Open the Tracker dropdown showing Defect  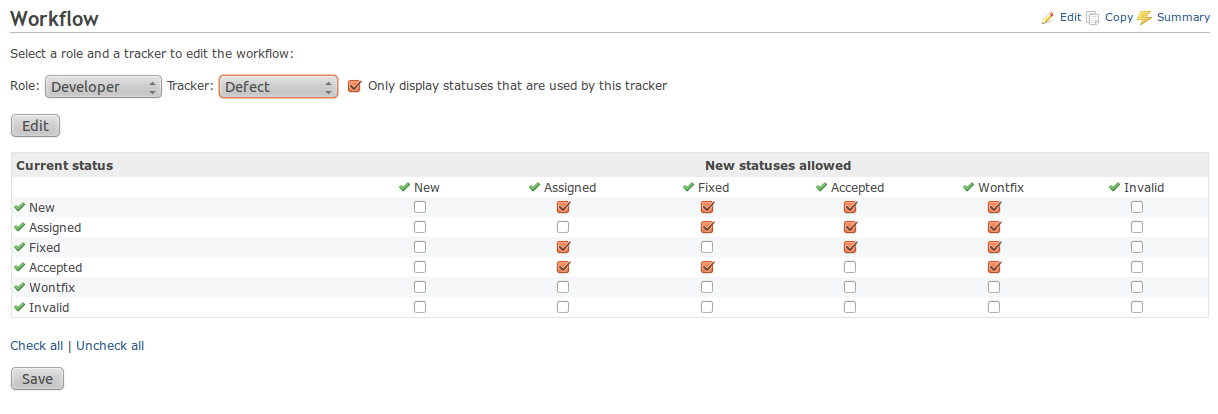pos(278,87)
